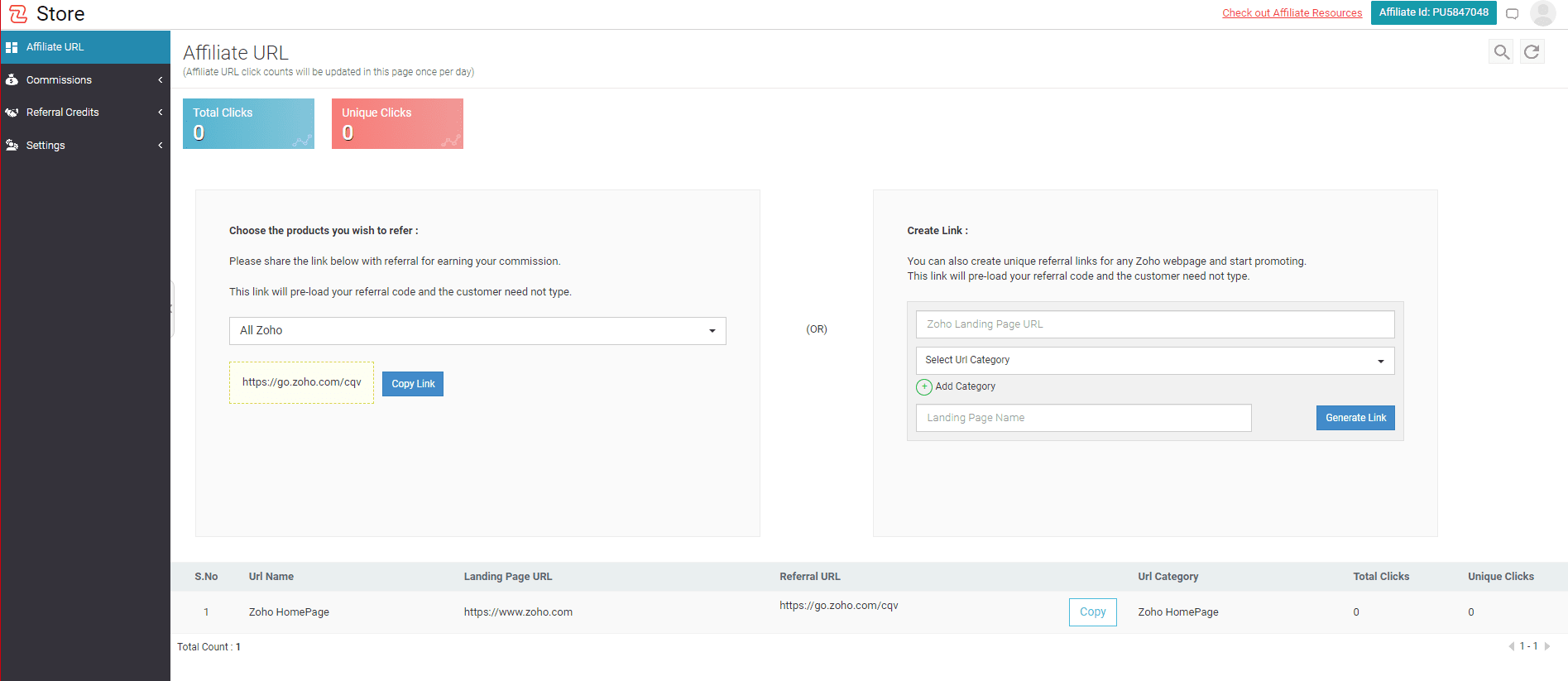This screenshot has height=681, width=1568.
Task: Expand the Commissions menu chevron
Action: click(161, 80)
